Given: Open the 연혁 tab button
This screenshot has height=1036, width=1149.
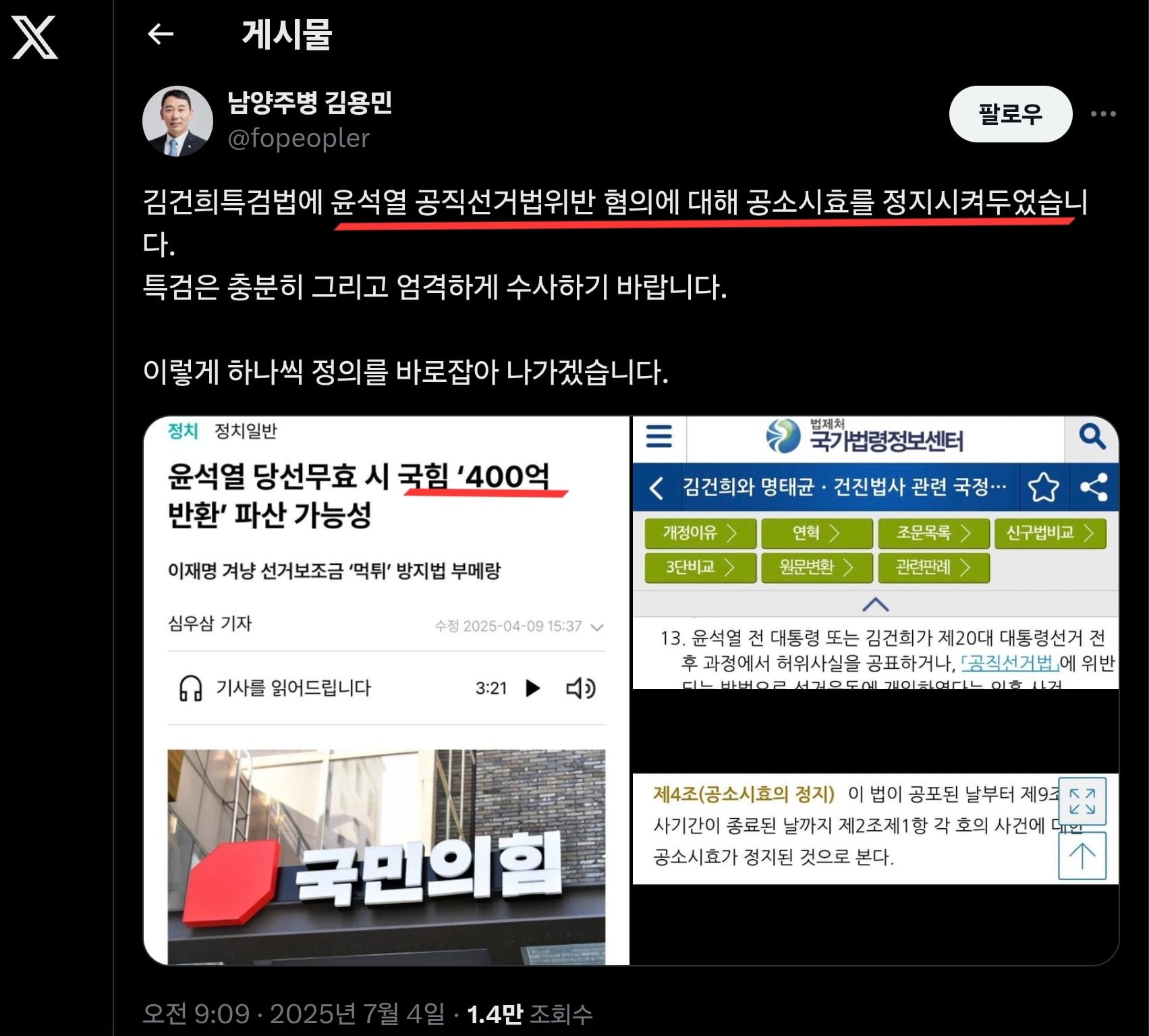Looking at the screenshot, I should tap(817, 533).
